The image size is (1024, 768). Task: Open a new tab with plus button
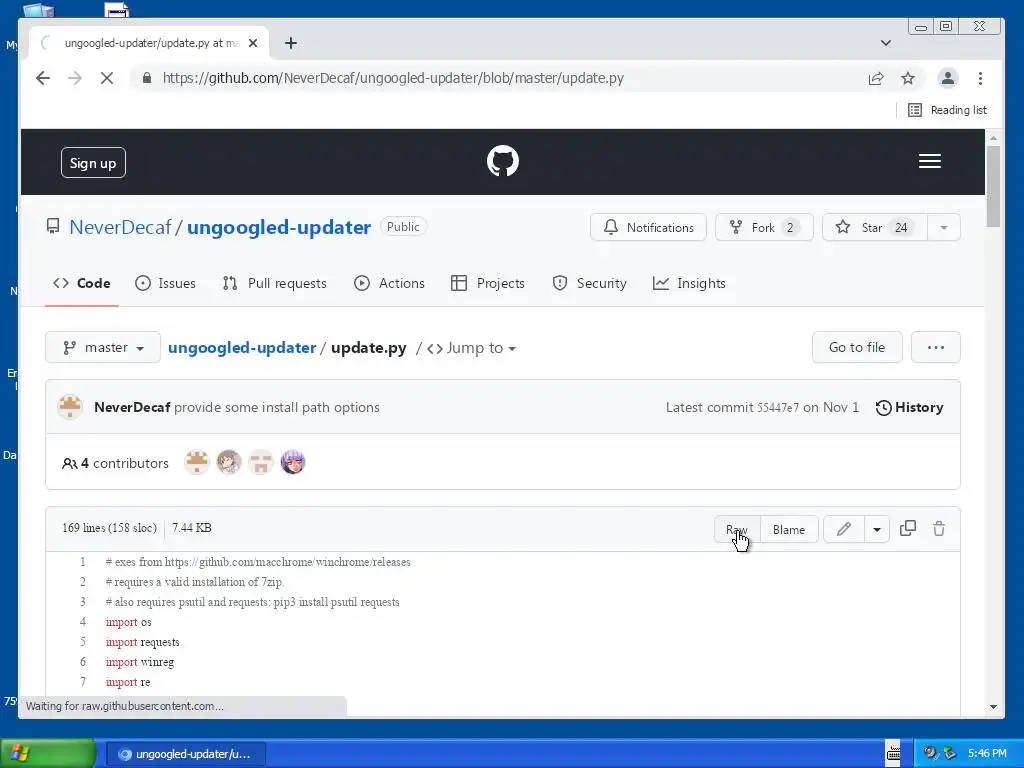coord(291,43)
